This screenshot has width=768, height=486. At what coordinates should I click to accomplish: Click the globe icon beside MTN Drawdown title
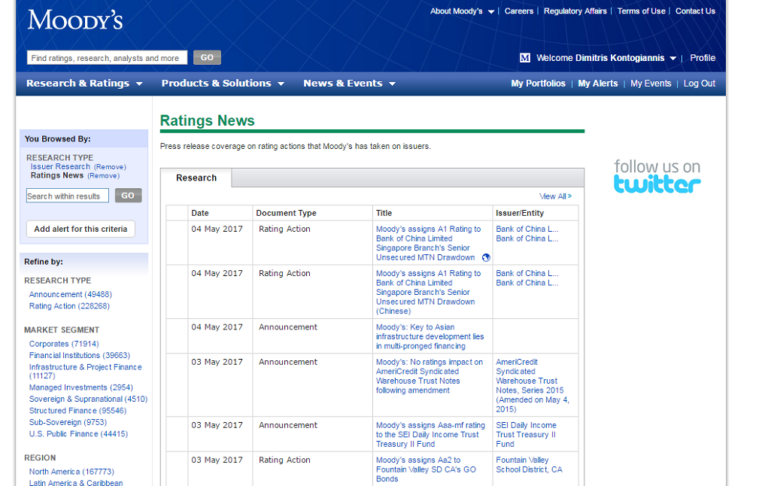pos(486,258)
